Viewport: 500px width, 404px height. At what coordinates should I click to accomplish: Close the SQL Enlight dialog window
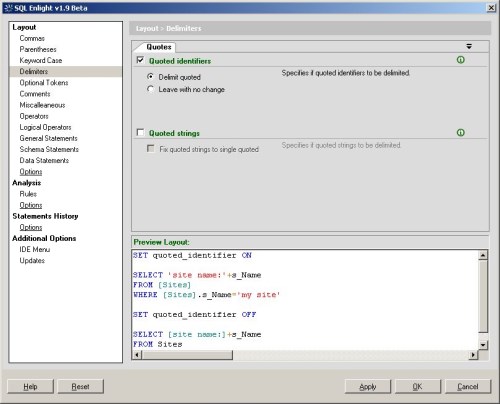(491, 8)
